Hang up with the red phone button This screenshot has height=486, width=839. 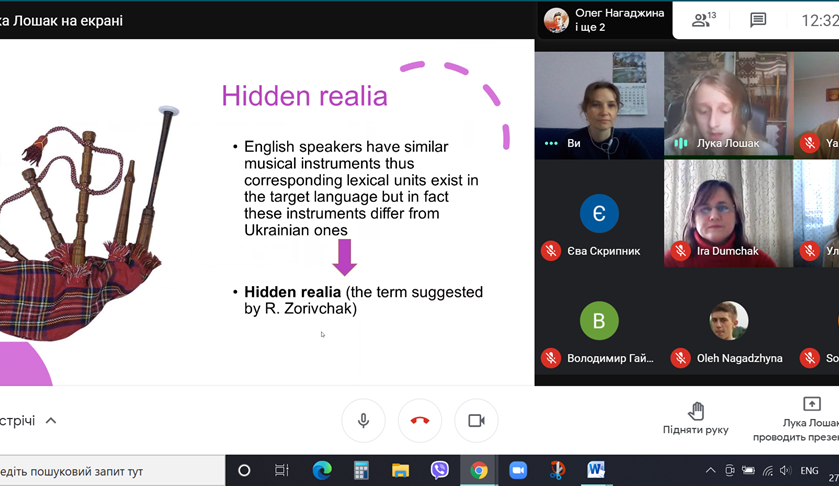[420, 421]
